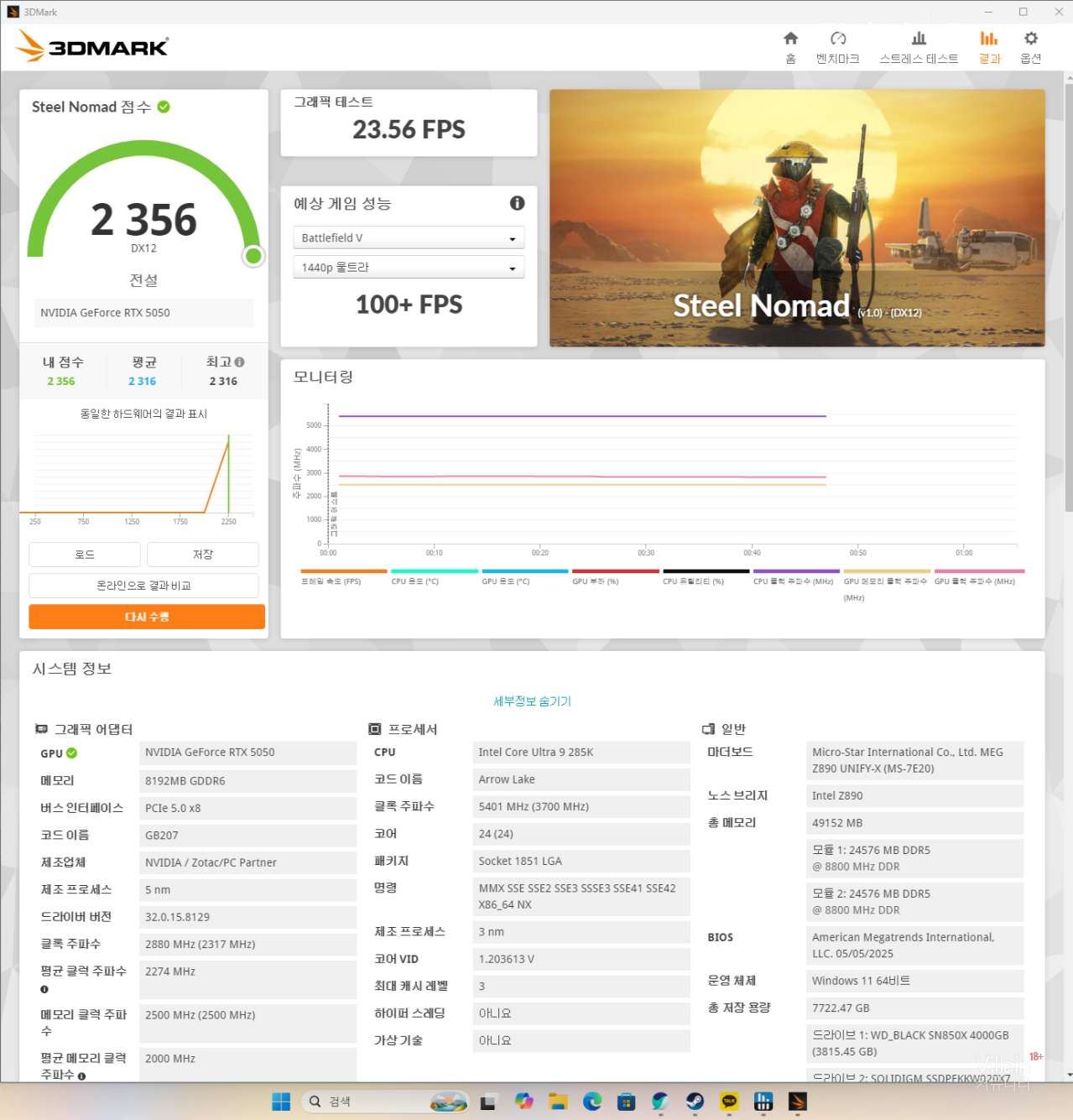Click the info icon next to 최고
Screen dimensions: 1073x1120
[240, 362]
